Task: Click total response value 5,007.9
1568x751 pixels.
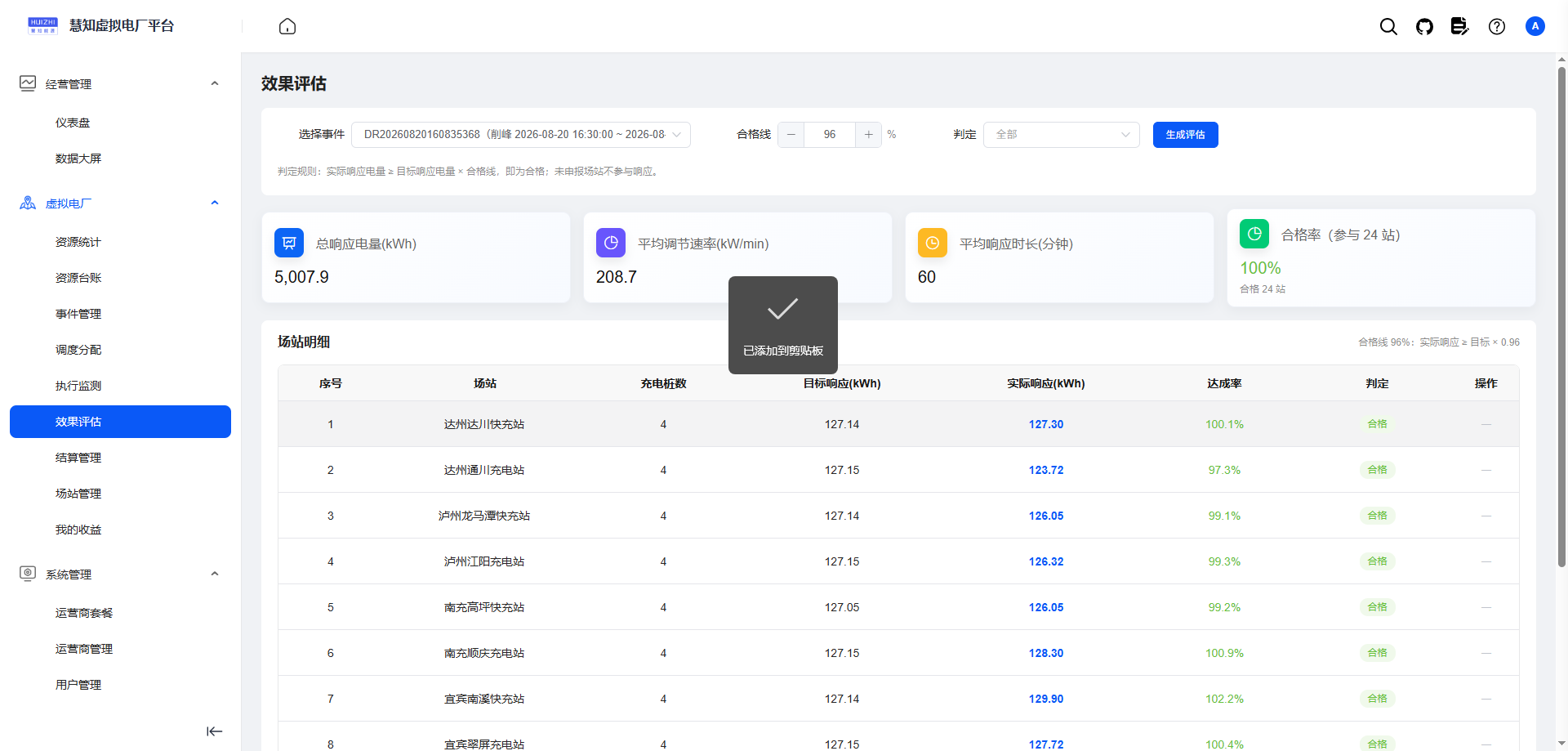Action: point(301,277)
